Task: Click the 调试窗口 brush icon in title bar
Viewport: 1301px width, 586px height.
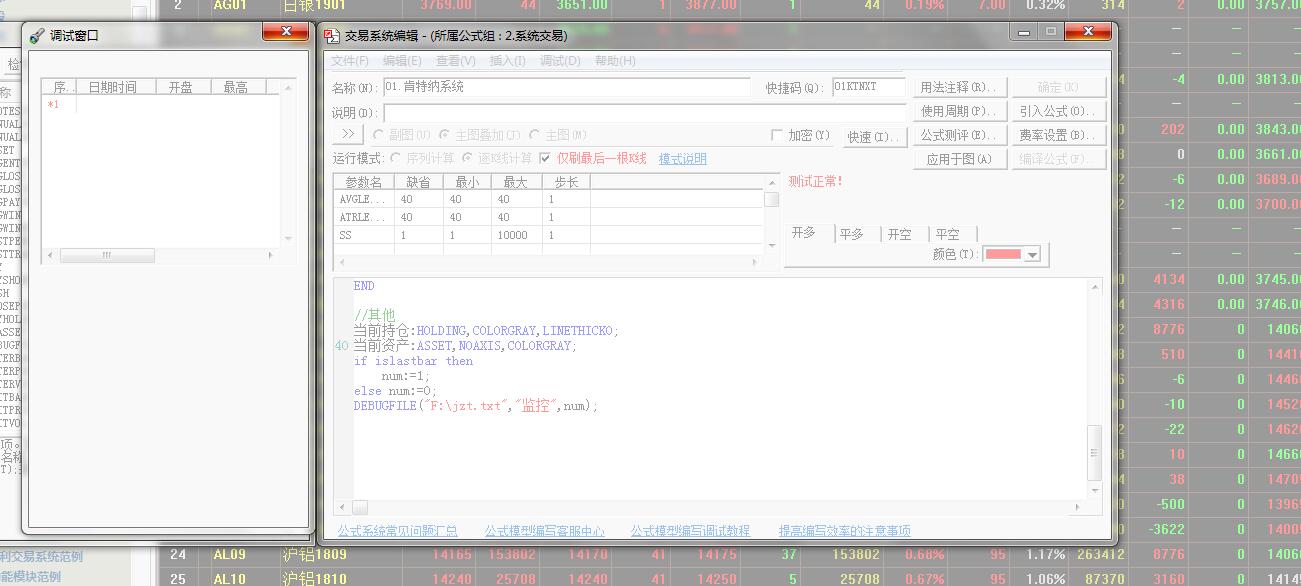Action: pyautogui.click(x=37, y=36)
